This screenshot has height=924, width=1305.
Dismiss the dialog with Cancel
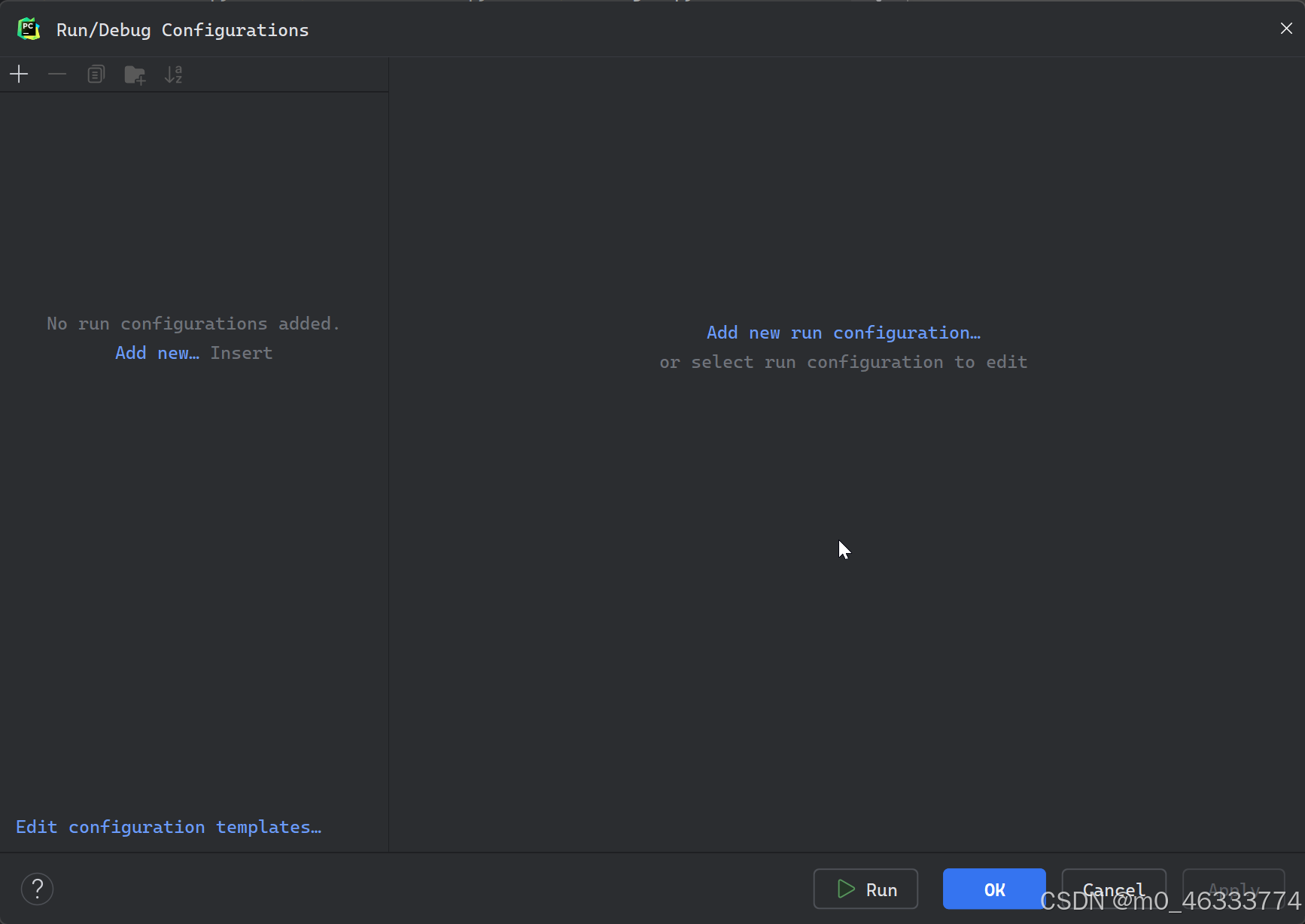[x=1113, y=889]
